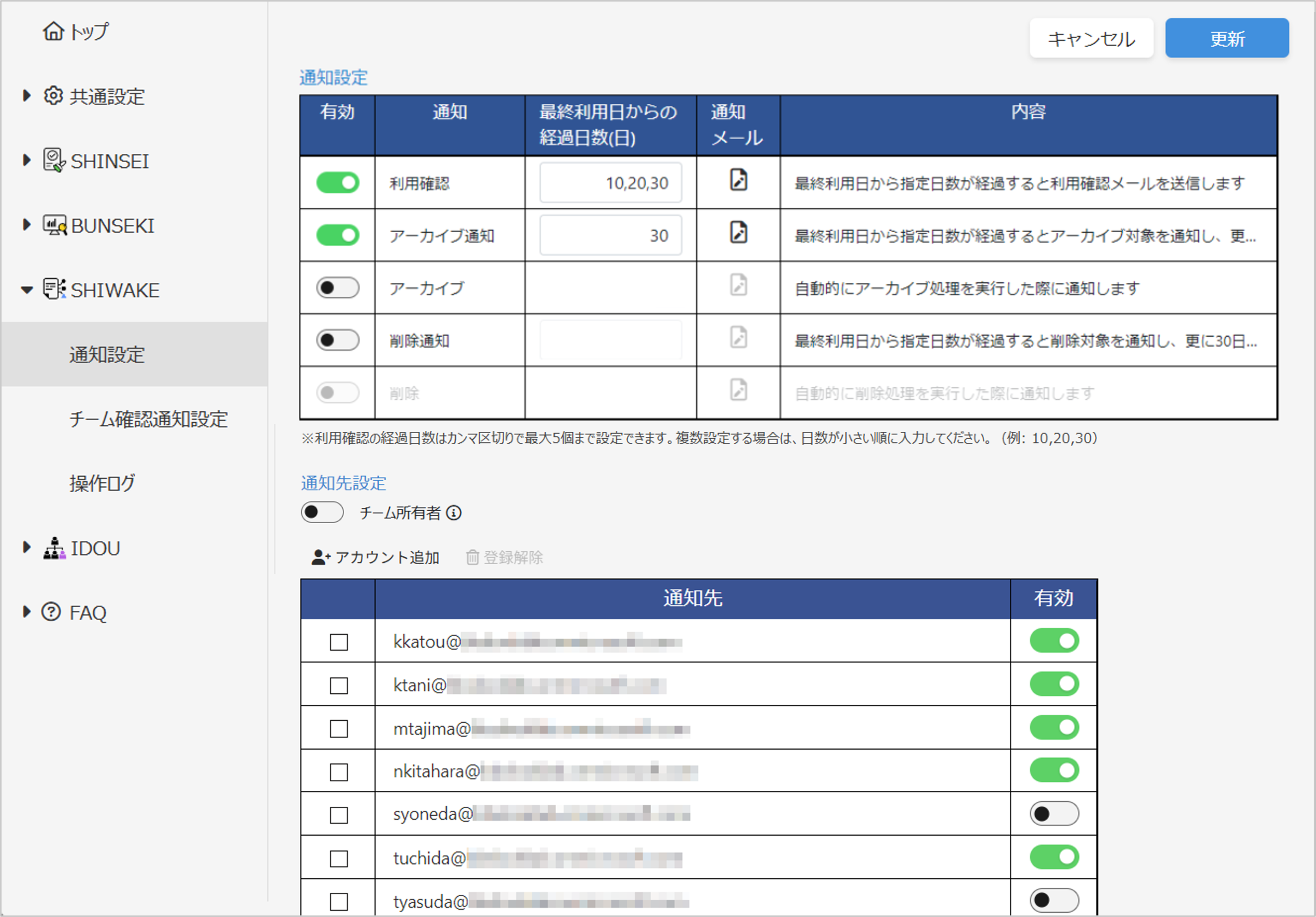The width and height of the screenshot is (1316, 917).
Task: Click the BUNSEKI chart icon in sidebar
Action: click(x=54, y=225)
